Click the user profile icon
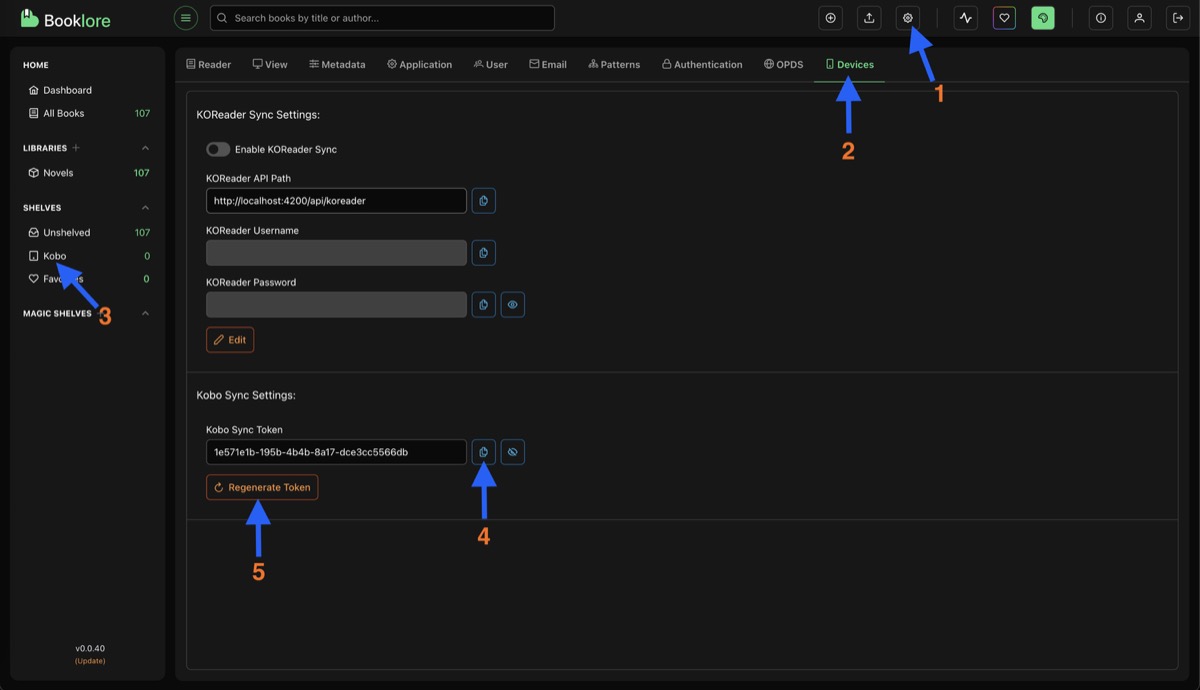1200x690 pixels. pos(1139,18)
